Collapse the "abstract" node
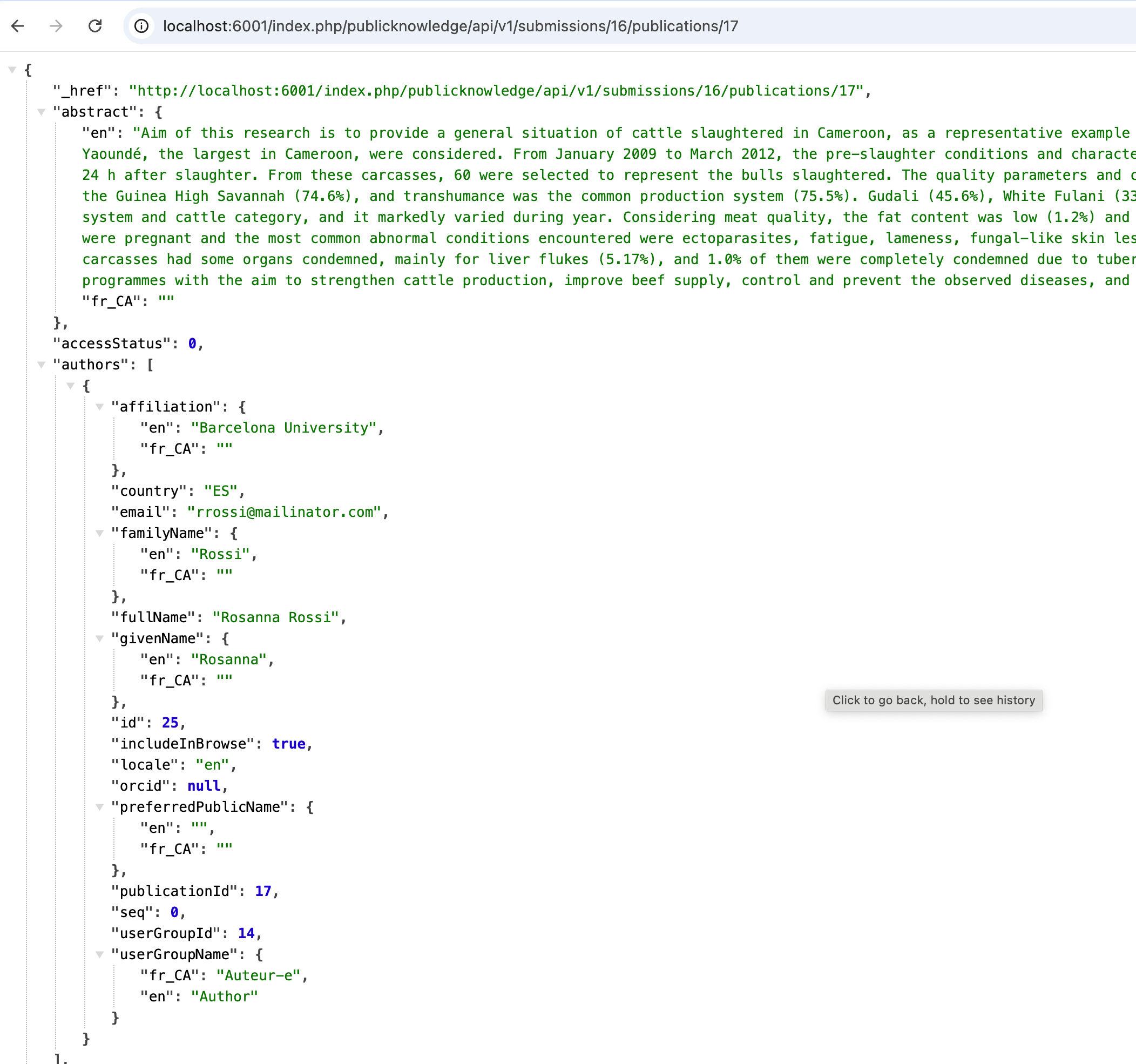Screen dimensions: 1136x1064 click(41, 112)
